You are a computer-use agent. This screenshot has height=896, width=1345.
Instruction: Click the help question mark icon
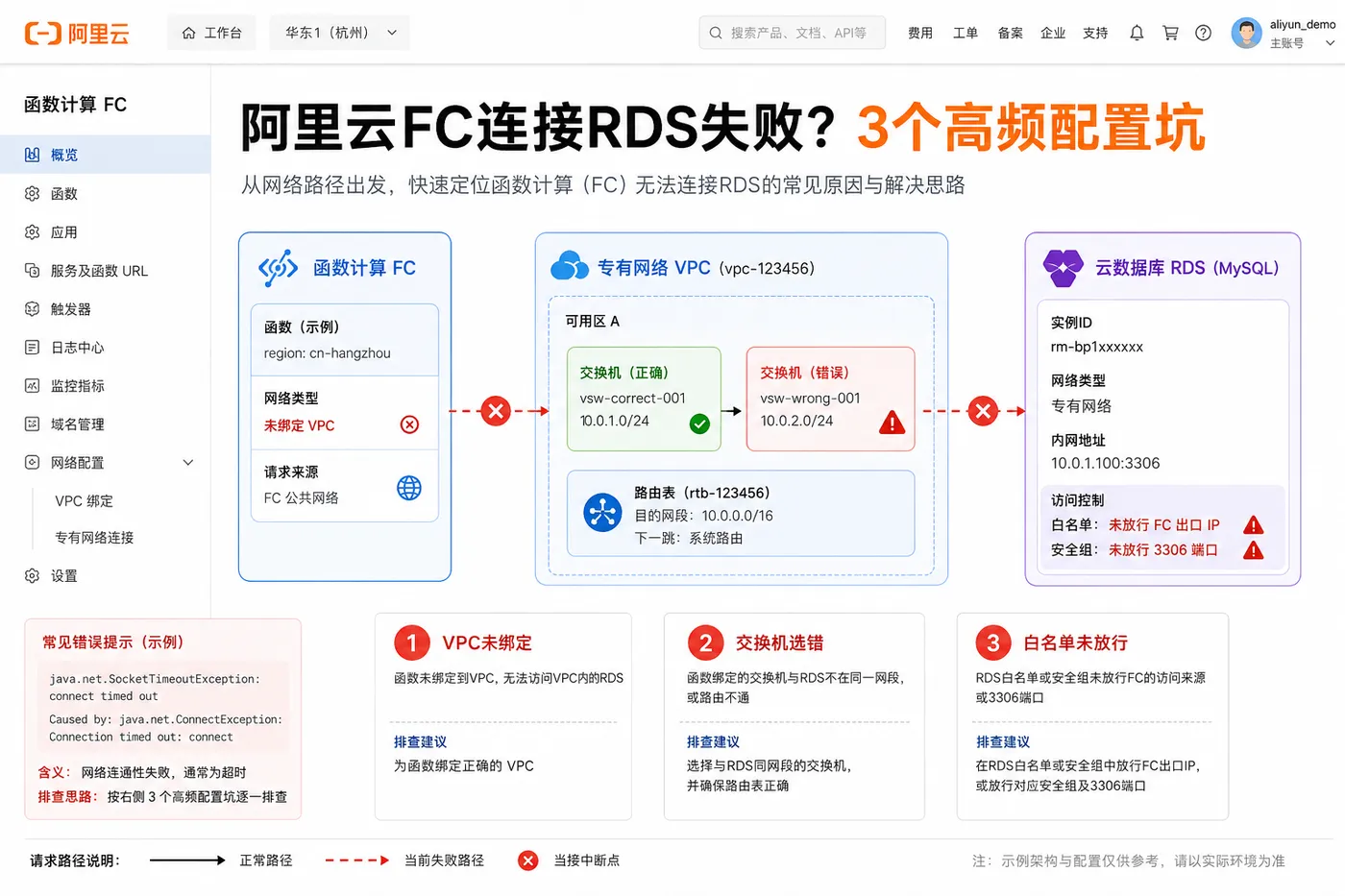[1203, 33]
